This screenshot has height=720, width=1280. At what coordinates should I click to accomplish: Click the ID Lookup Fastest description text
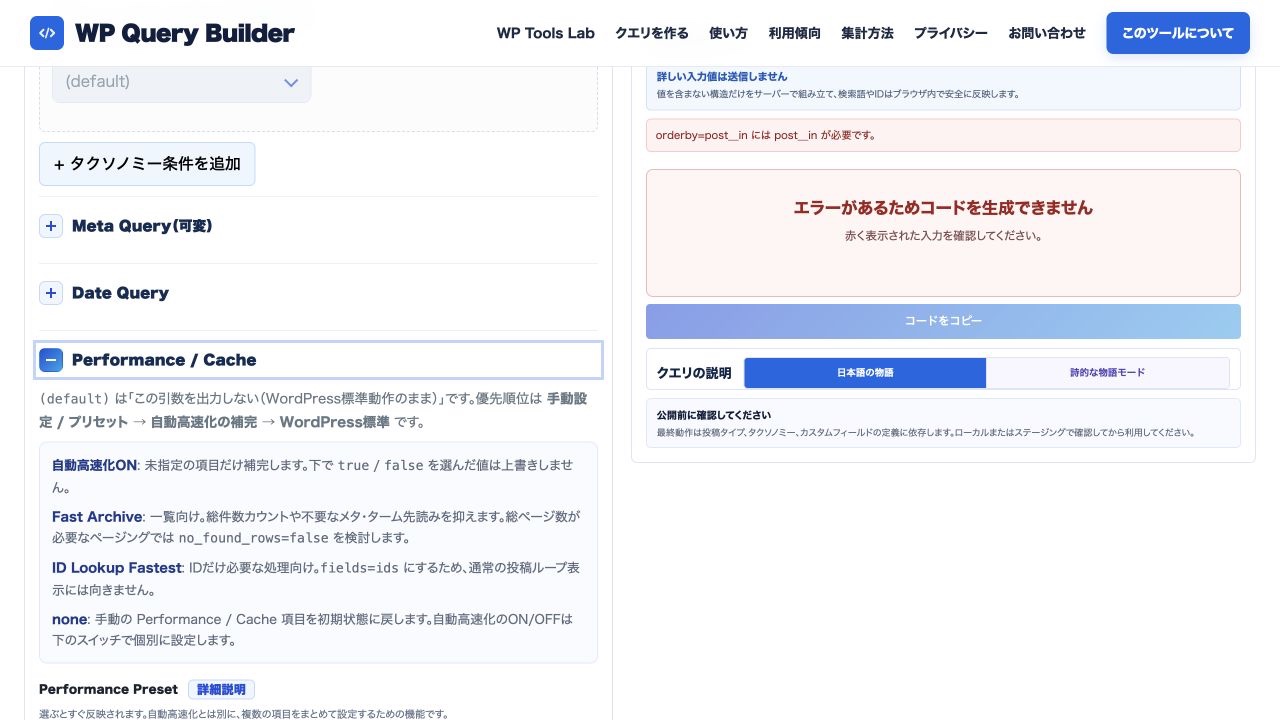tap(318, 578)
